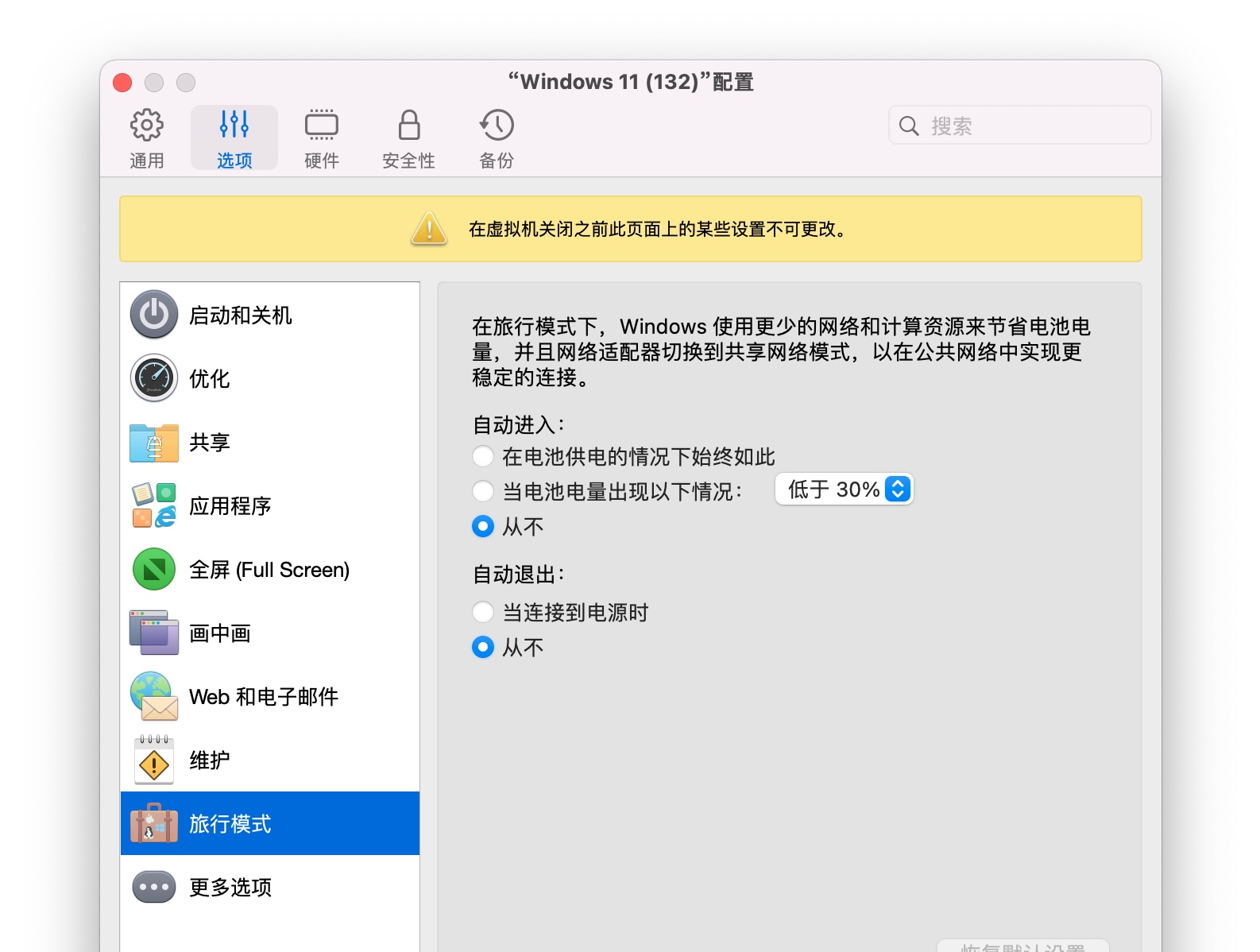The width and height of the screenshot is (1260, 952).
Task: Click the warning text 在虚拟机关闭之前此页面上的某些设置不可更改
Action: click(659, 229)
